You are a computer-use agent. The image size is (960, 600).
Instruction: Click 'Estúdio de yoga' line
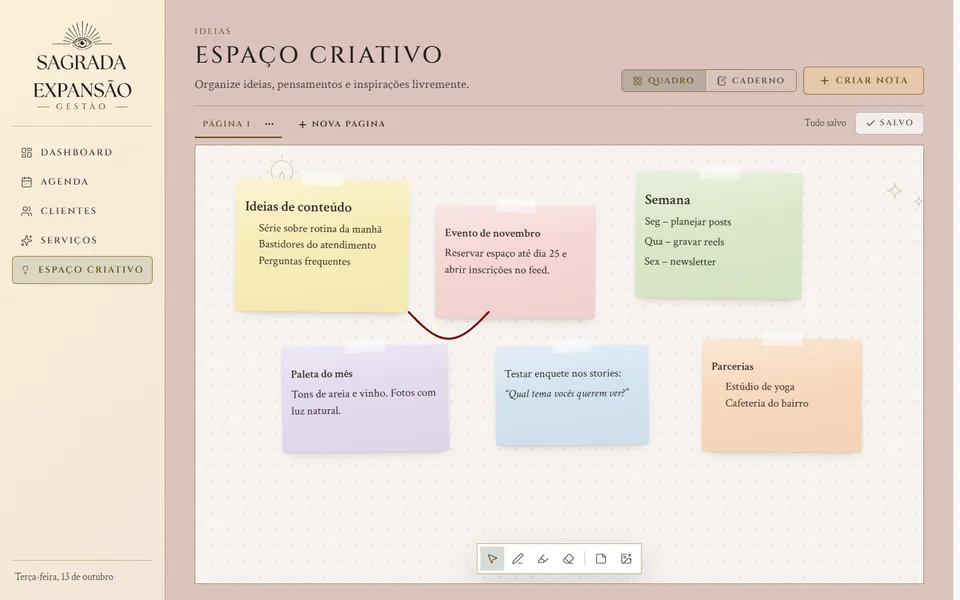click(x=760, y=387)
